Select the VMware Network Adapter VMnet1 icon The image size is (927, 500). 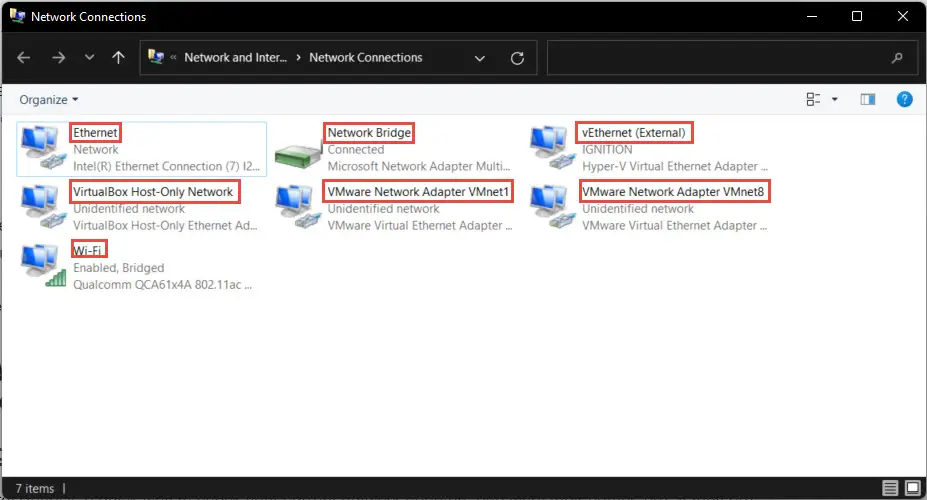(298, 207)
